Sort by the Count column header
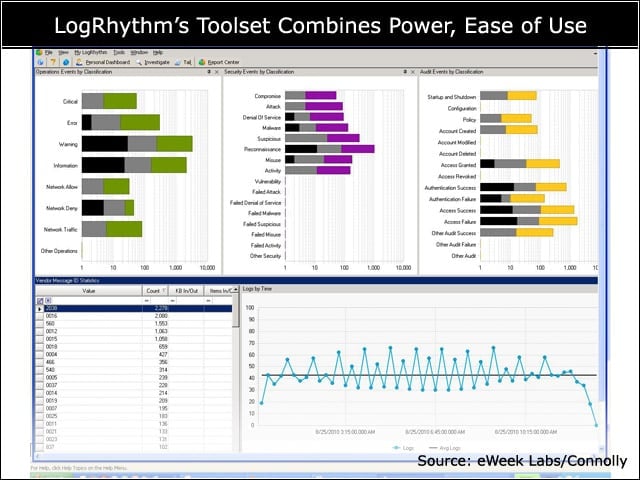This screenshot has width=640, height=480. click(155, 291)
